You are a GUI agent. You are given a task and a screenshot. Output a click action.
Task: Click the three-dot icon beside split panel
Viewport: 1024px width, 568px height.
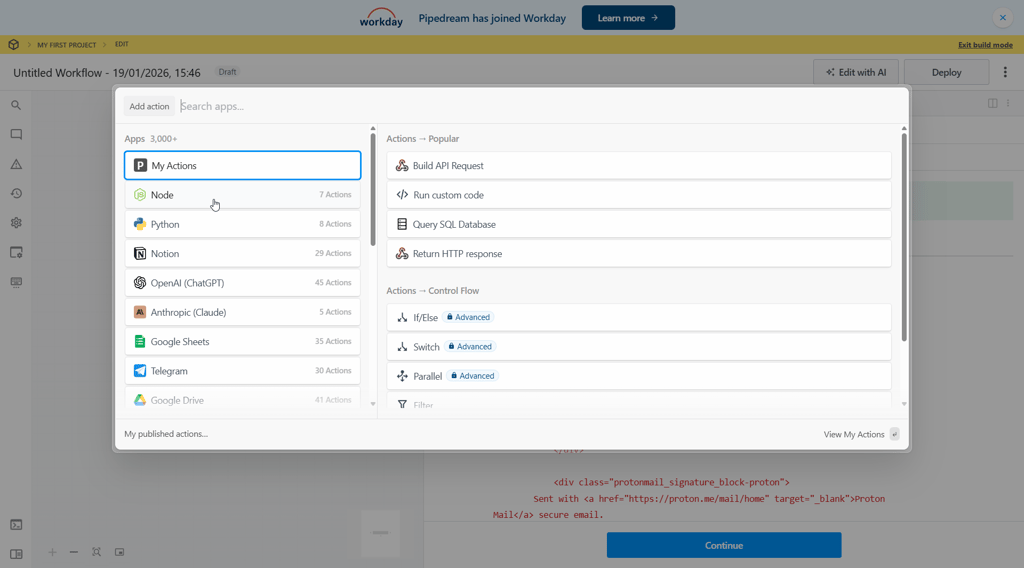[x=1008, y=103]
